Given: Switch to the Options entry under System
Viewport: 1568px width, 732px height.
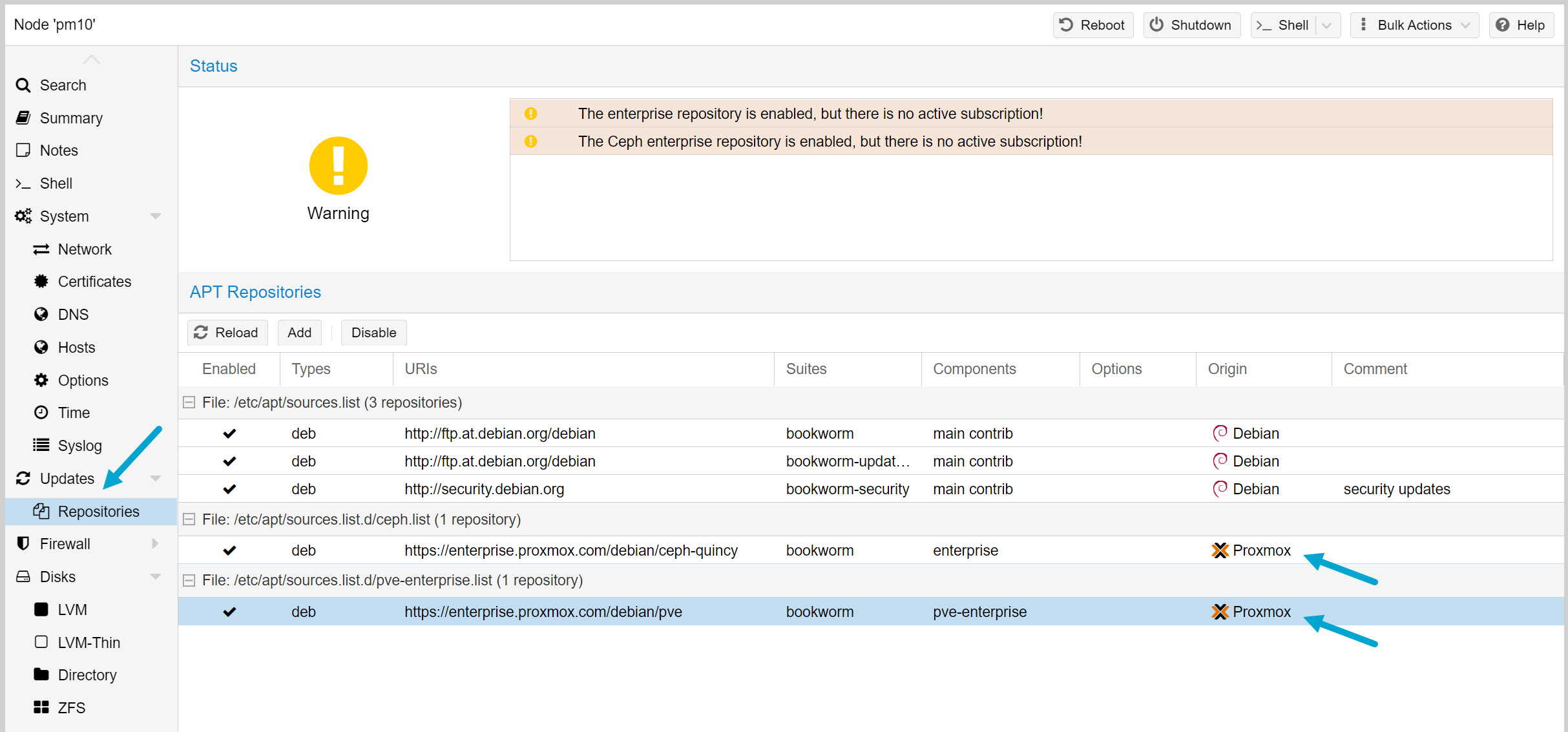Looking at the screenshot, I should tap(41, 380).
